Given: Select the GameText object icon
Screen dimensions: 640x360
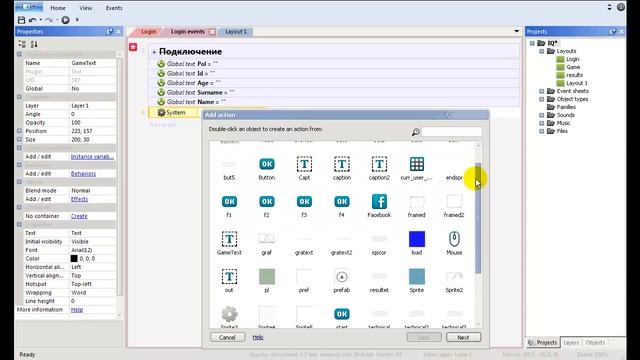Looking at the screenshot, I should pos(229,239).
